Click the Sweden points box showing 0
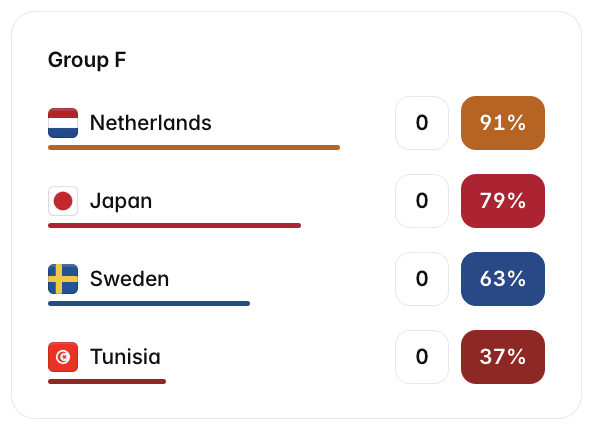The image size is (598, 432). [x=422, y=279]
